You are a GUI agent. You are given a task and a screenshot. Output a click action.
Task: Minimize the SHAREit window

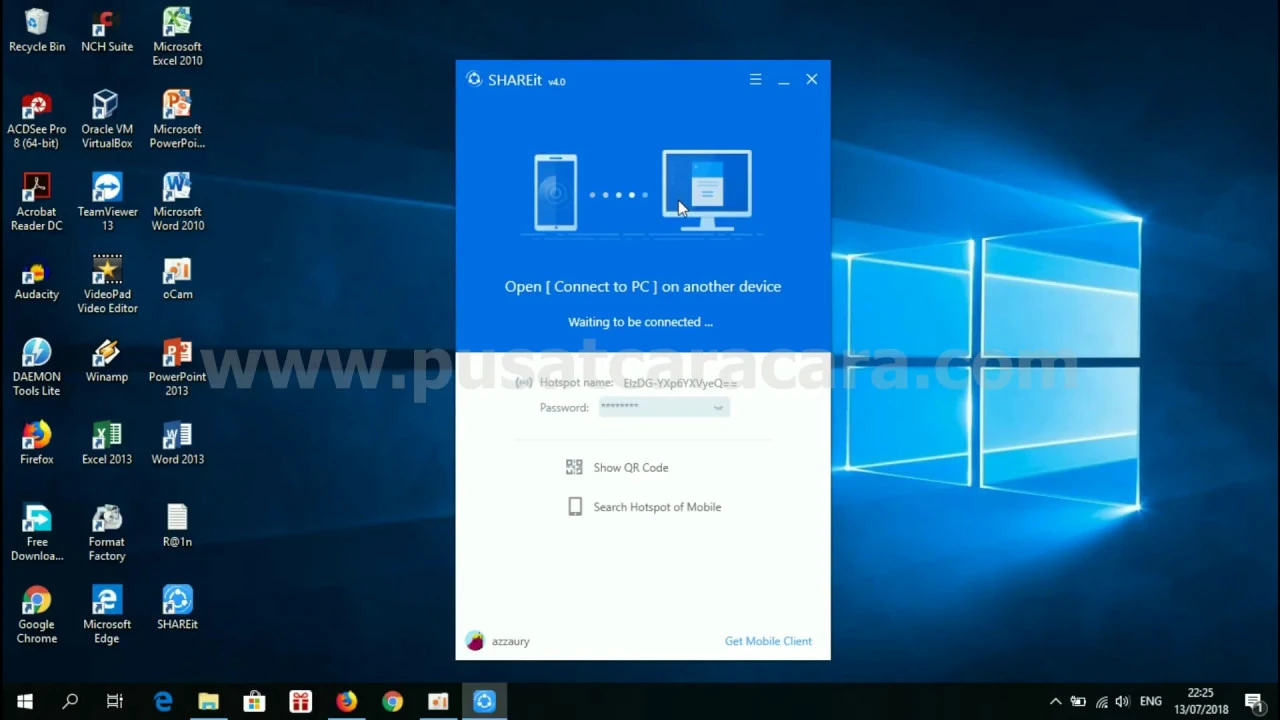click(x=784, y=80)
